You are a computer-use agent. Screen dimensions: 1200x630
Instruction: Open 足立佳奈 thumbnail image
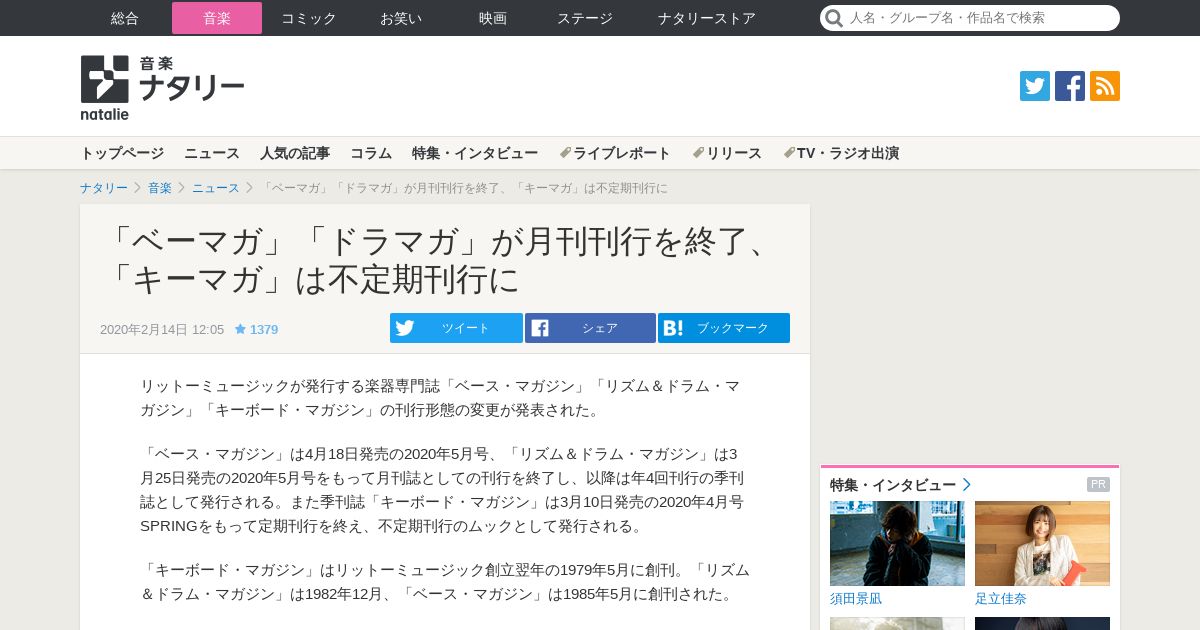[x=1042, y=543]
